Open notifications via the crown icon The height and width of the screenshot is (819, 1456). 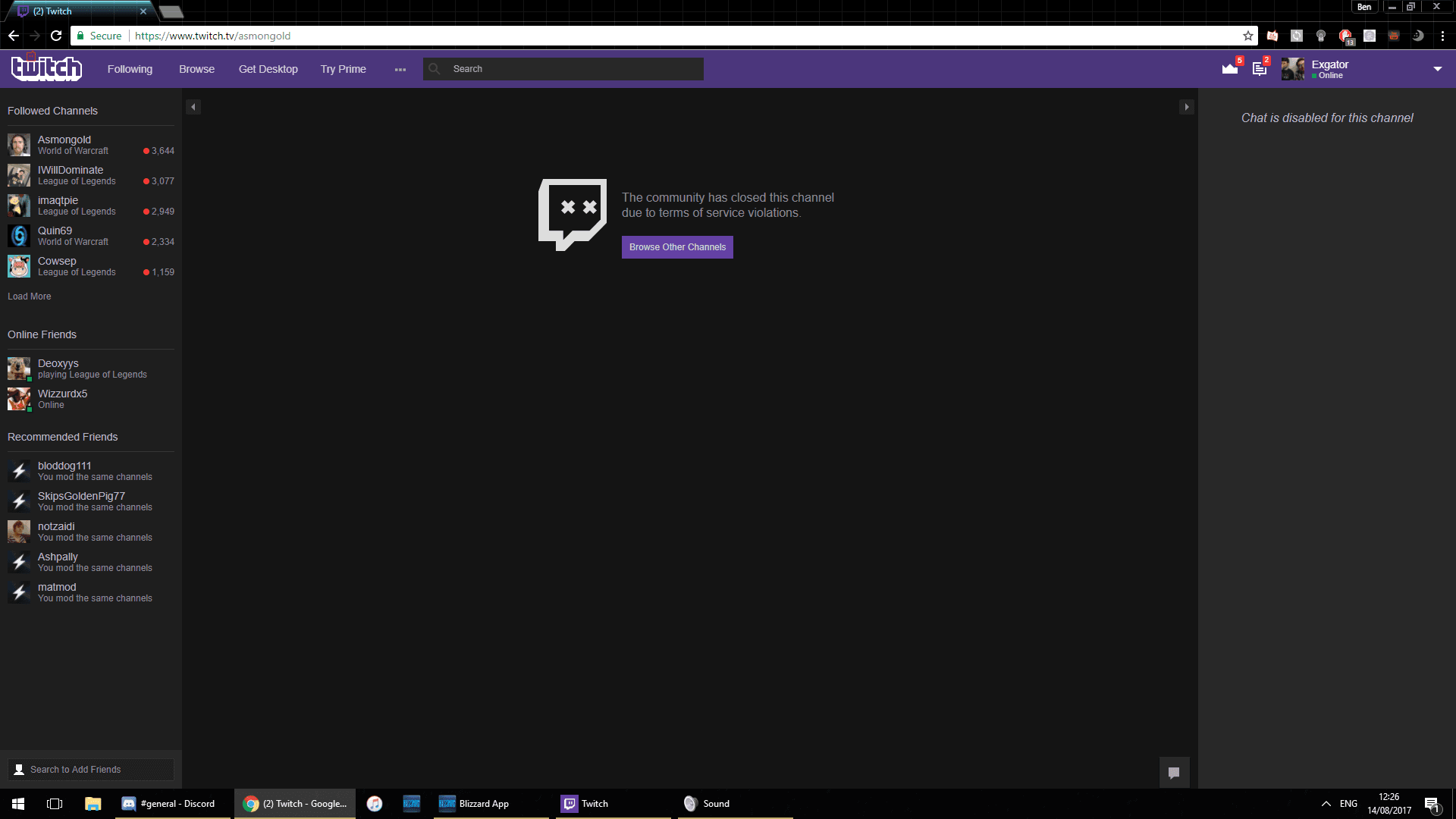tap(1228, 68)
